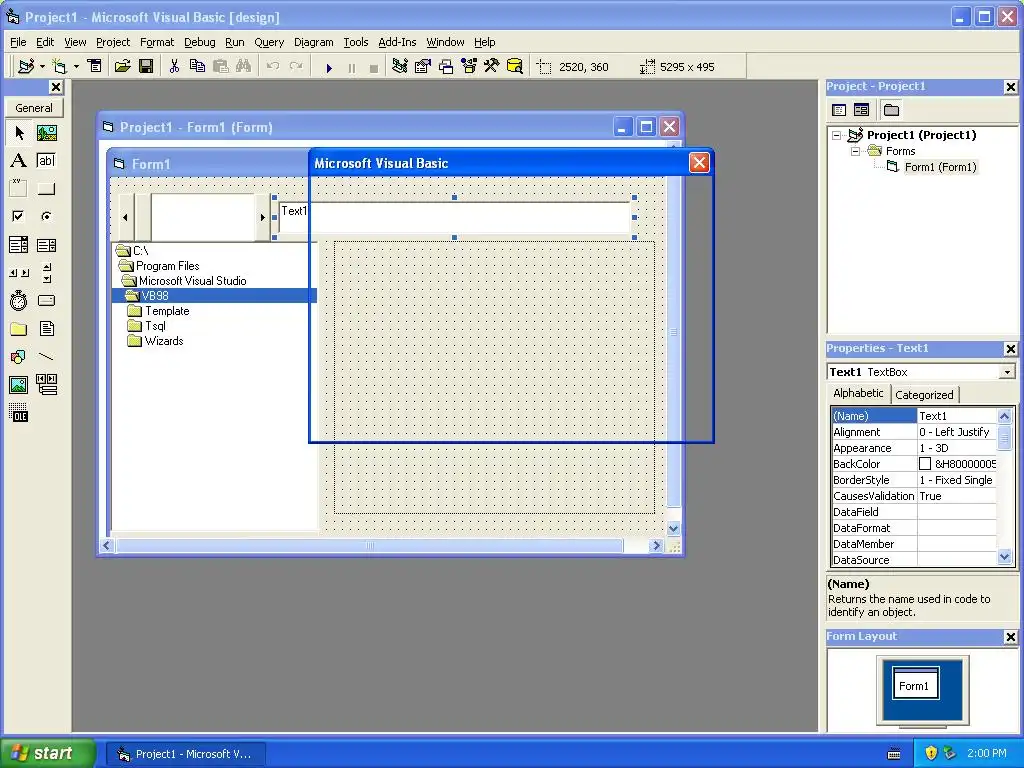Click the Find binoculars icon
The height and width of the screenshot is (768, 1024).
click(x=244, y=67)
